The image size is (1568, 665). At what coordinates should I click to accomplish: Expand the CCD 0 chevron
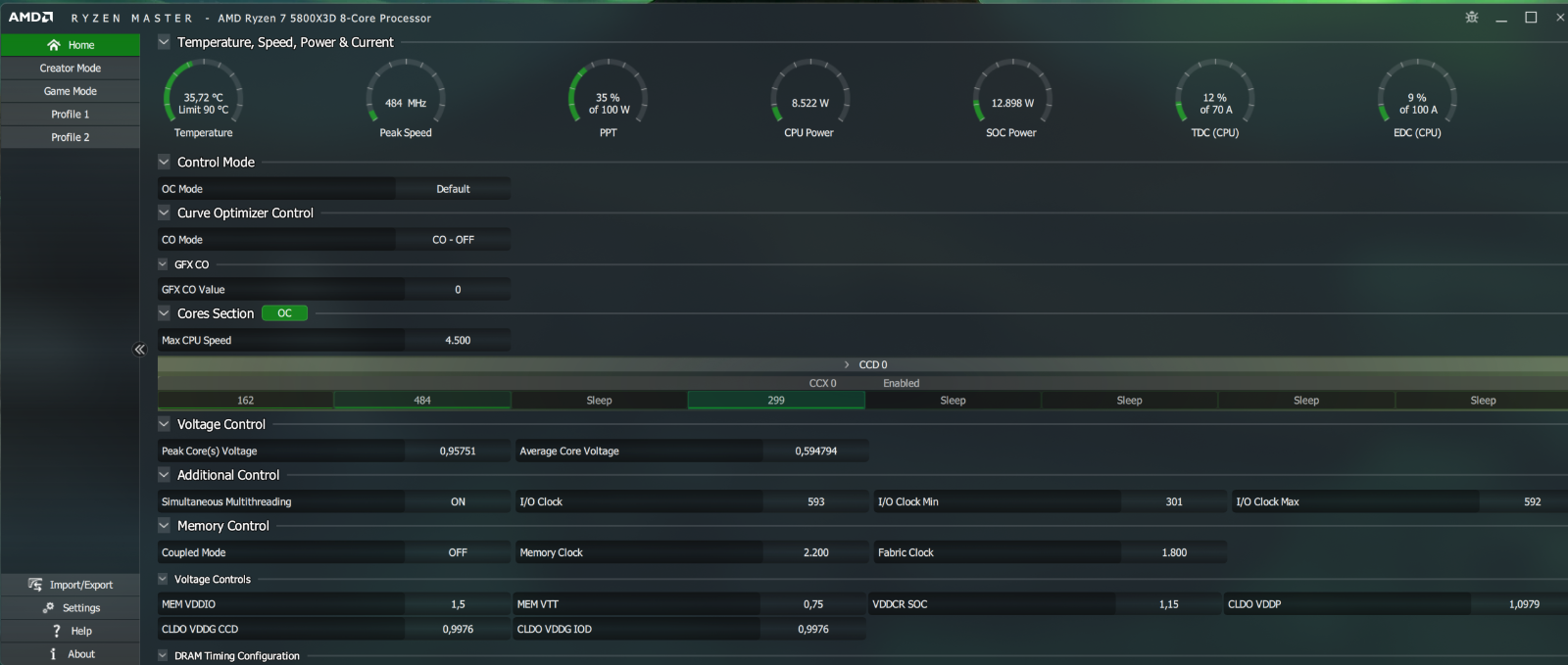pyautogui.click(x=847, y=364)
